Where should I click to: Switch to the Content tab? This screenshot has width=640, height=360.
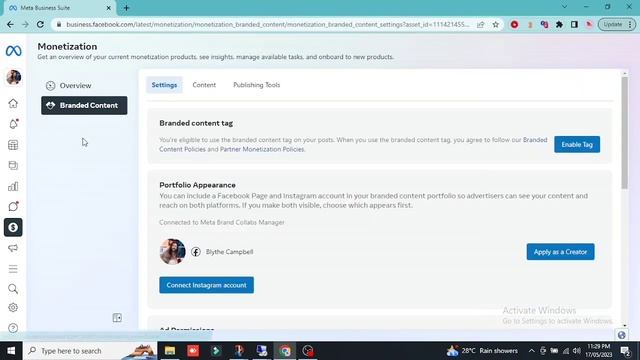[204, 85]
